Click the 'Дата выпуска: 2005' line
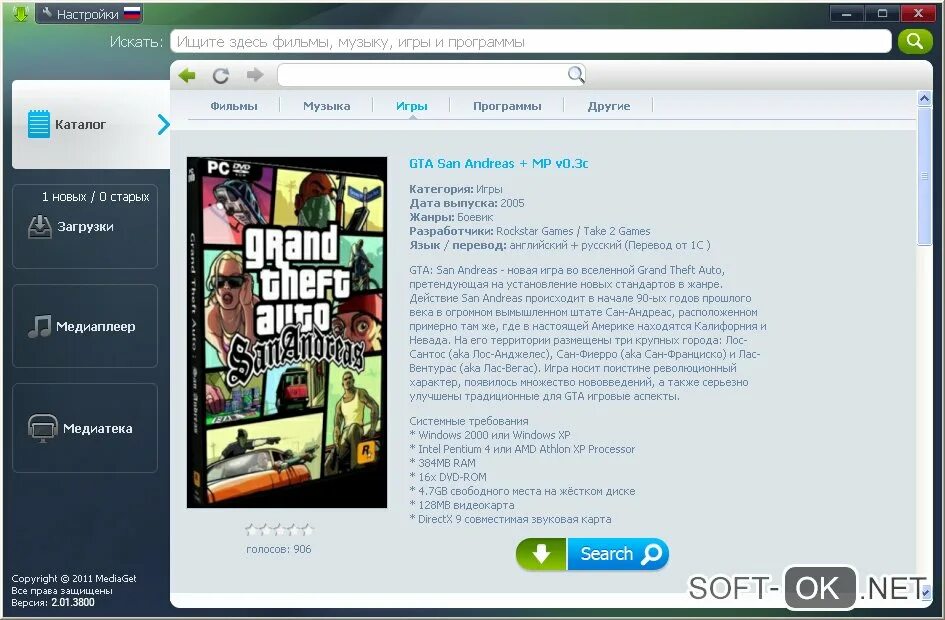The width and height of the screenshot is (945, 620). (467, 203)
